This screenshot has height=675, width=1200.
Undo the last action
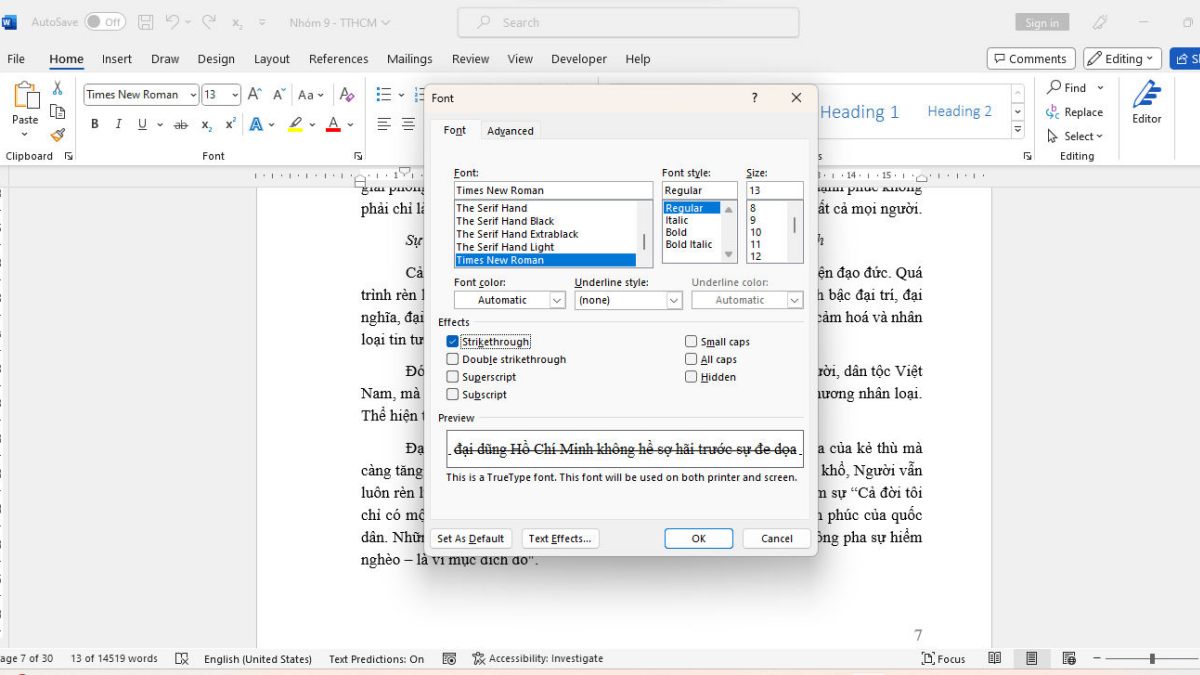click(173, 21)
